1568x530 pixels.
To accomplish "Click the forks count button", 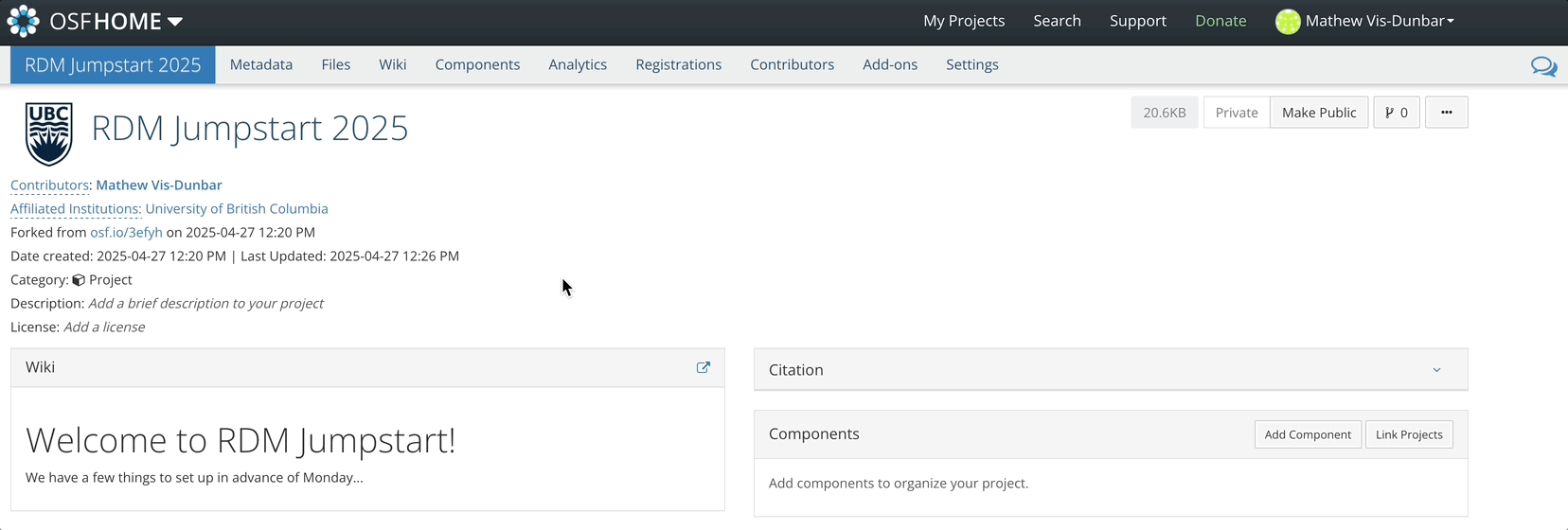I will click(x=1396, y=113).
